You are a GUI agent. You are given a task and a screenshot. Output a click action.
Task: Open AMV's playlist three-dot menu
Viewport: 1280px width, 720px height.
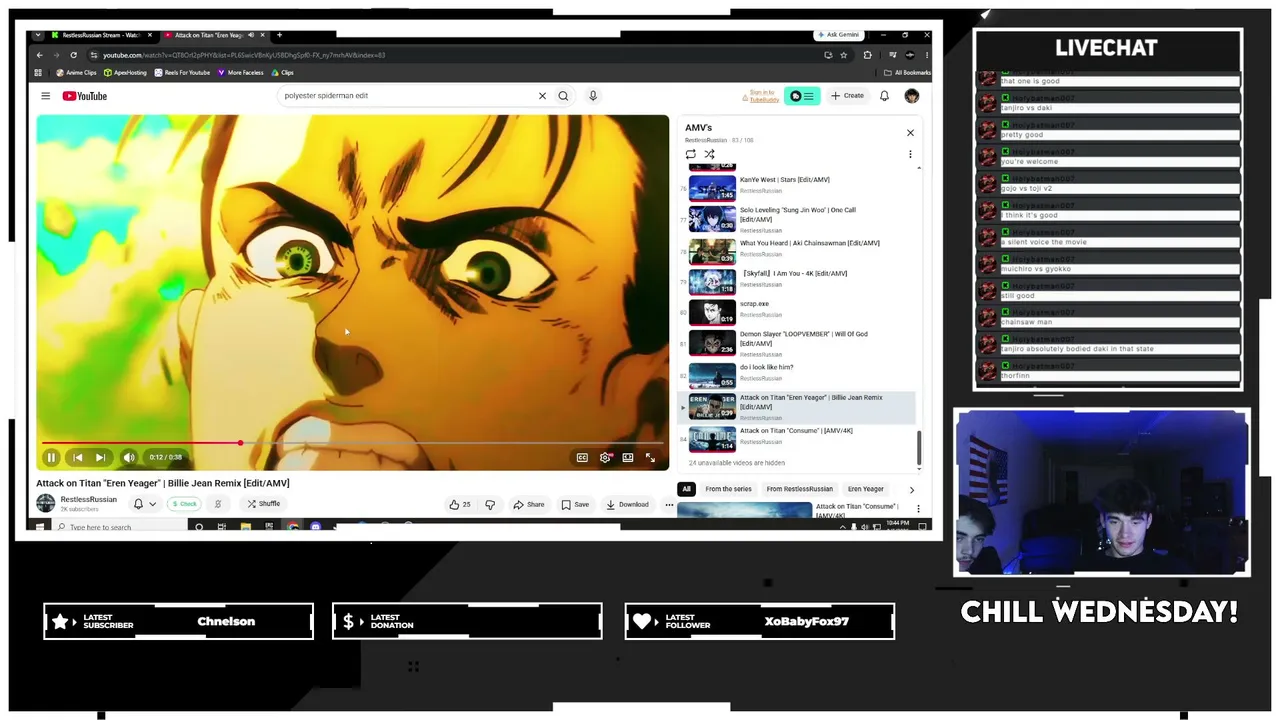(910, 154)
